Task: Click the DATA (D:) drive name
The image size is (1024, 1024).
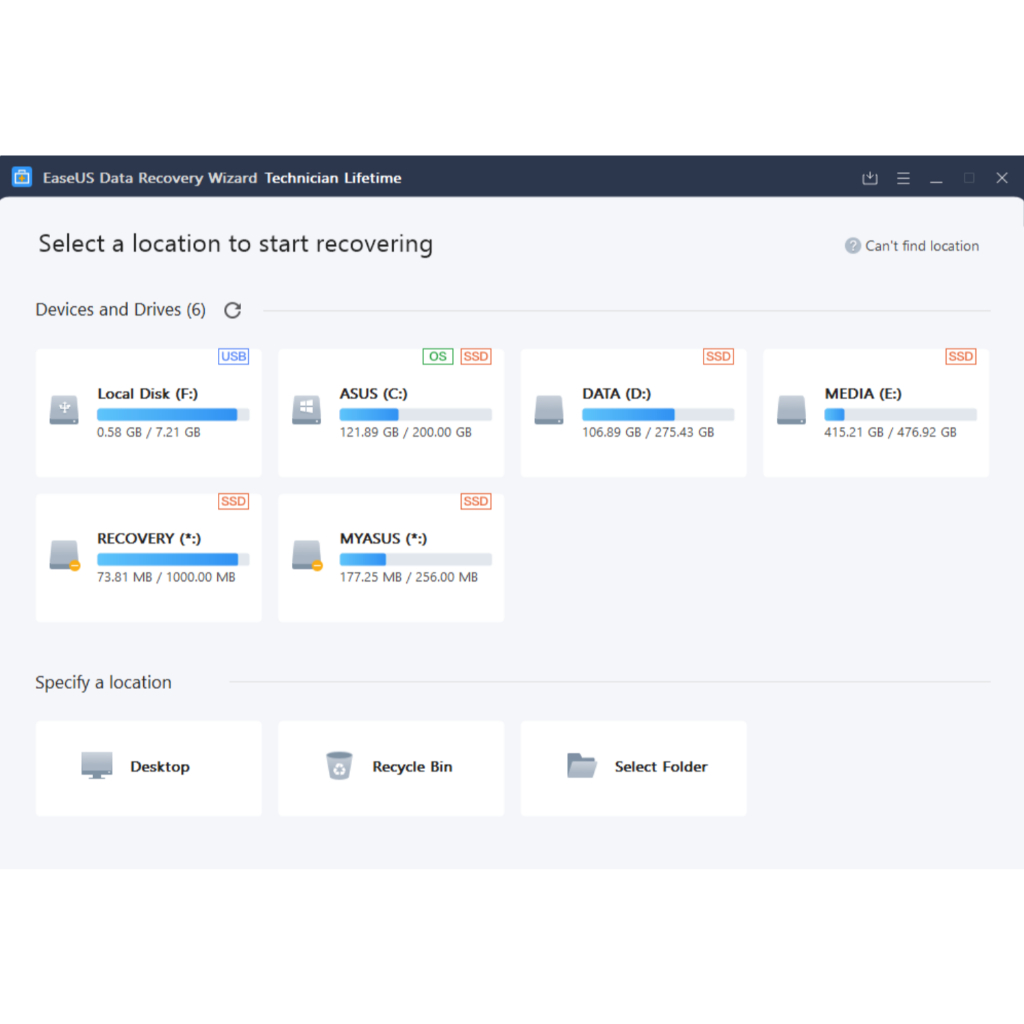Action: (x=616, y=394)
